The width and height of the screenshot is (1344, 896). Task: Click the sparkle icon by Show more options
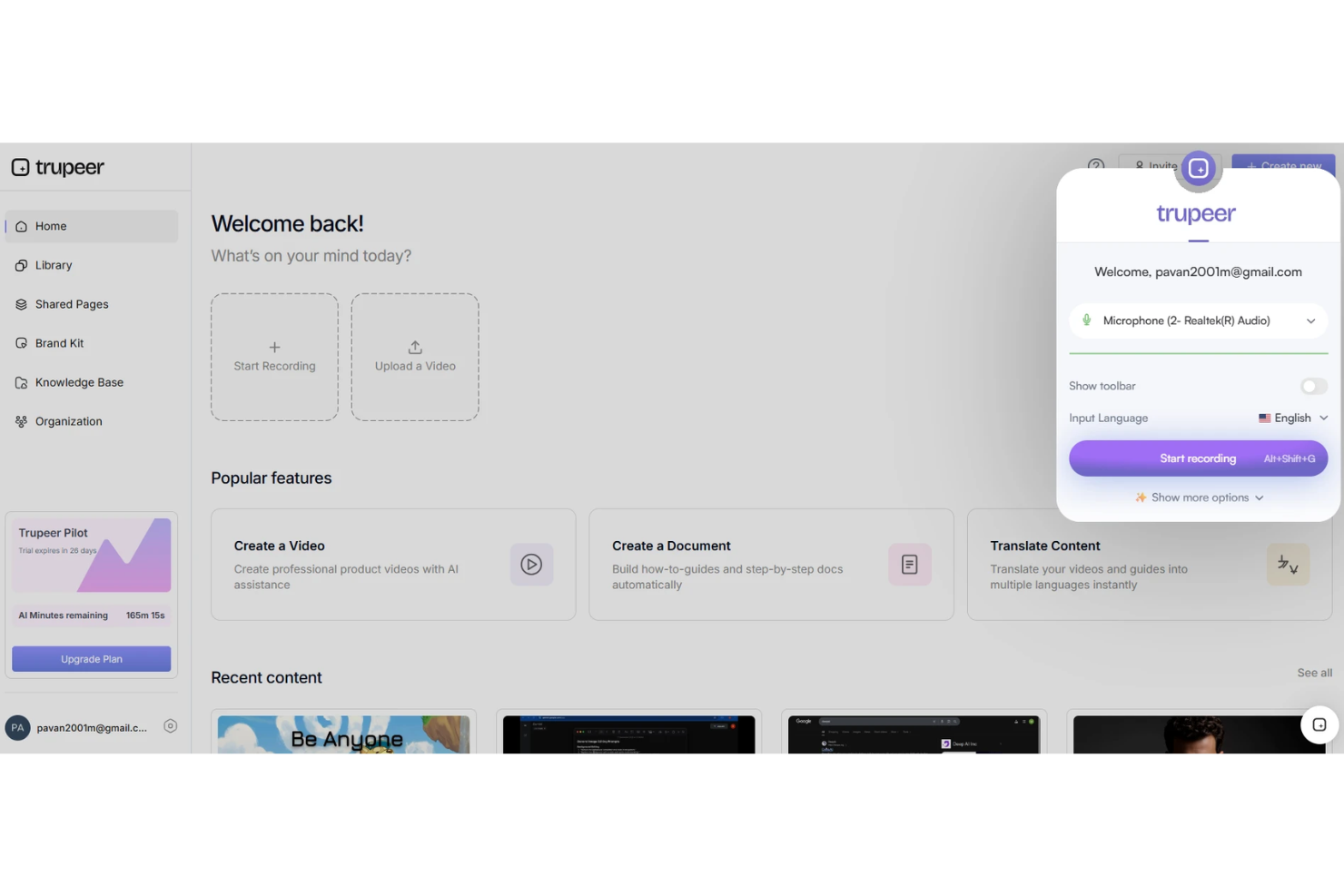coord(1141,497)
